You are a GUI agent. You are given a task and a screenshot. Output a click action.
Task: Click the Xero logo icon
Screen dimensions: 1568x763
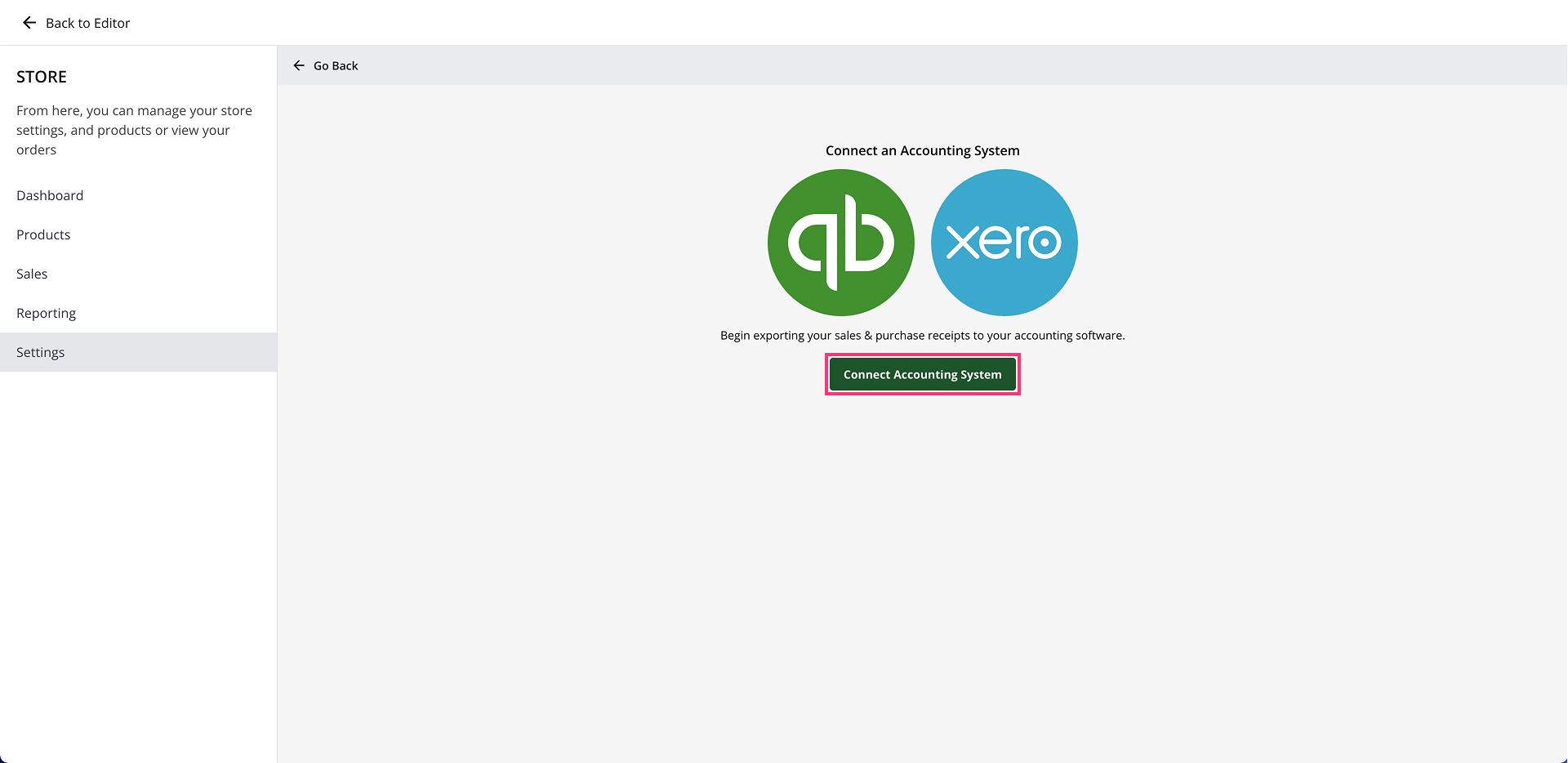click(x=1004, y=243)
